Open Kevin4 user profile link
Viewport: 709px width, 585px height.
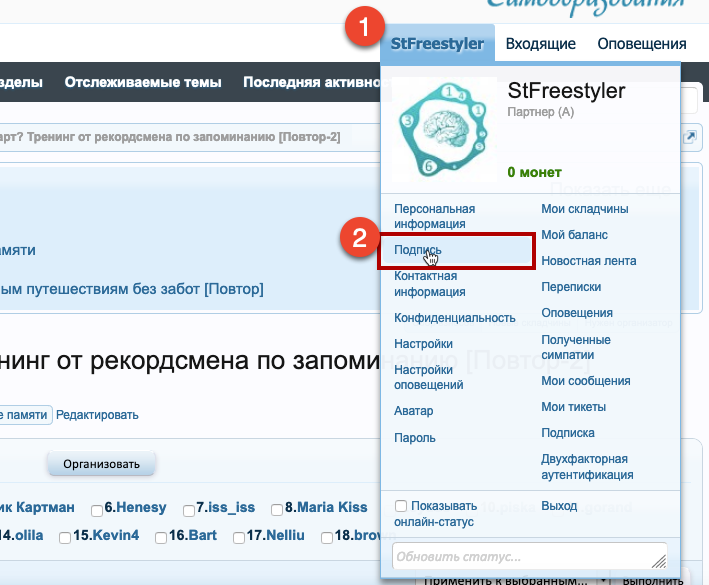point(116,535)
